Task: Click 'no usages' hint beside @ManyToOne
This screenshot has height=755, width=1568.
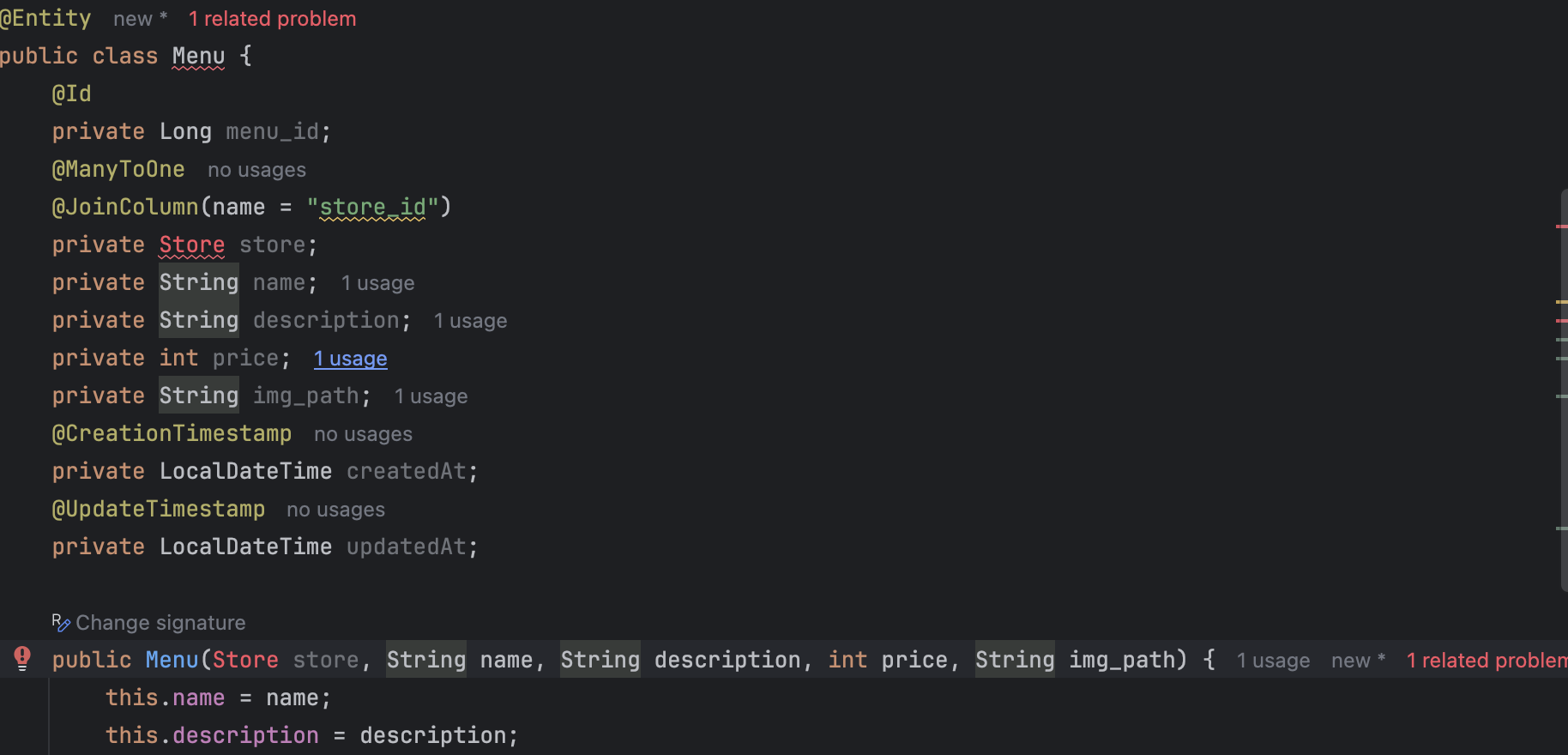Action: (x=256, y=170)
